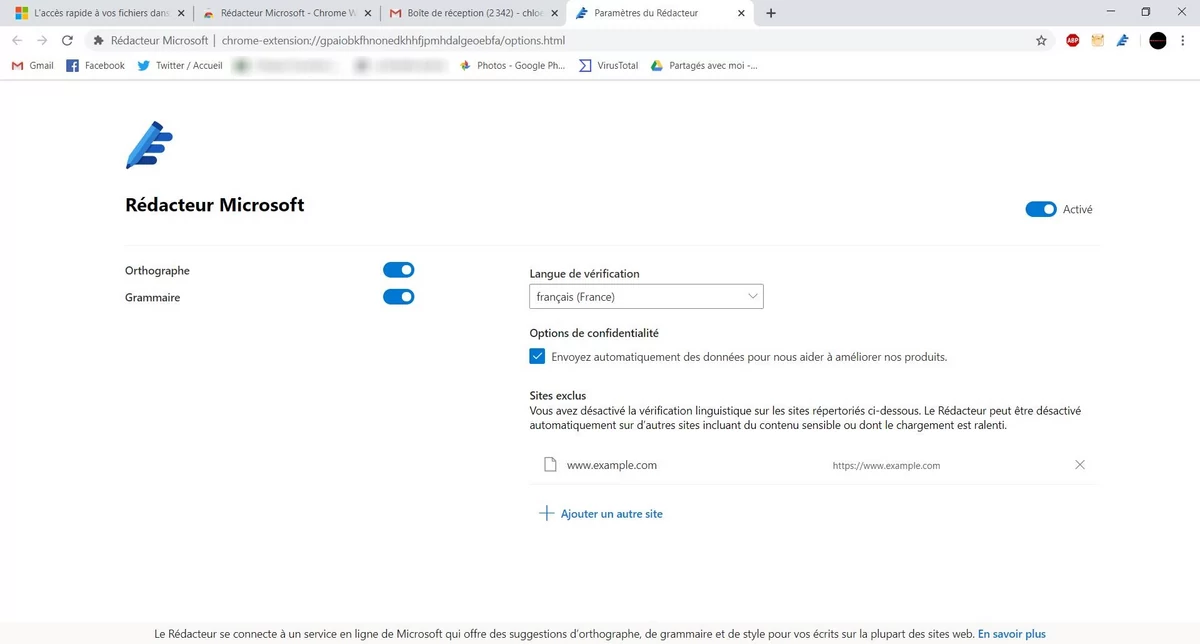
Task: Open the Gmail bookmark
Action: coord(33,65)
